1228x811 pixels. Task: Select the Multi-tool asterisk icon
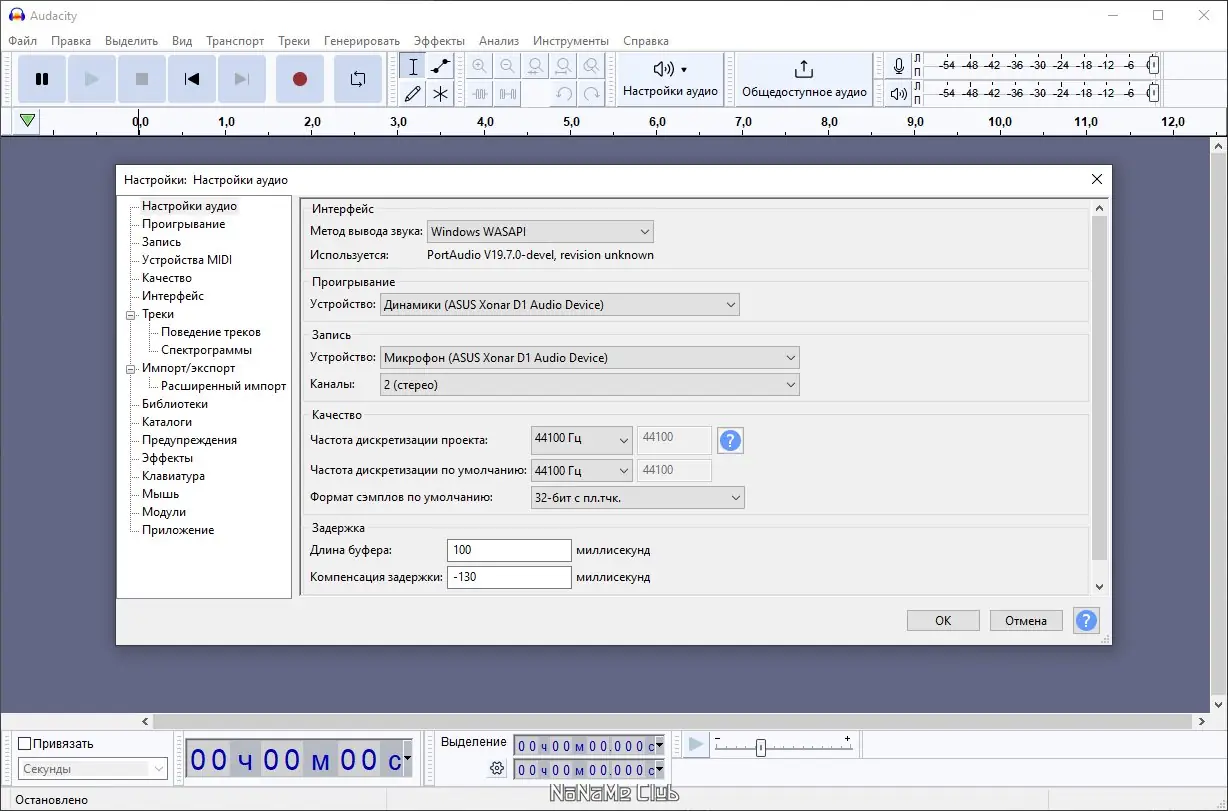tap(440, 94)
